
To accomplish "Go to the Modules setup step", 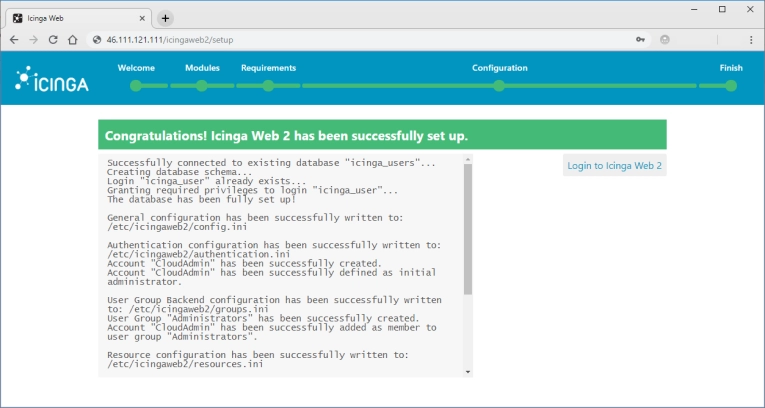I will point(202,68).
